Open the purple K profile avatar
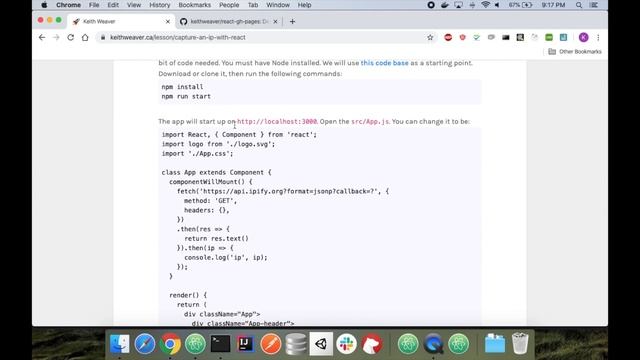The height and width of the screenshot is (360, 640). [583, 37]
